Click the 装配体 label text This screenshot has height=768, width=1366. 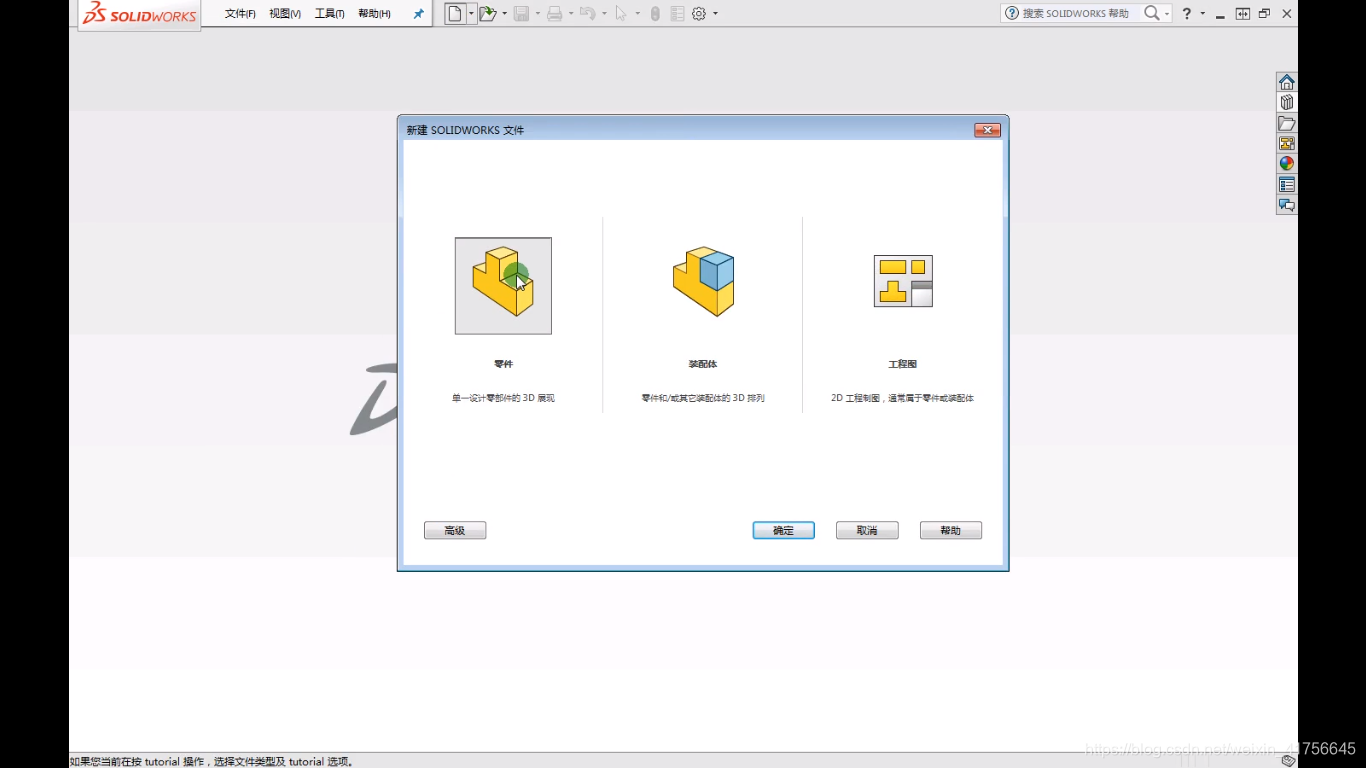point(703,364)
